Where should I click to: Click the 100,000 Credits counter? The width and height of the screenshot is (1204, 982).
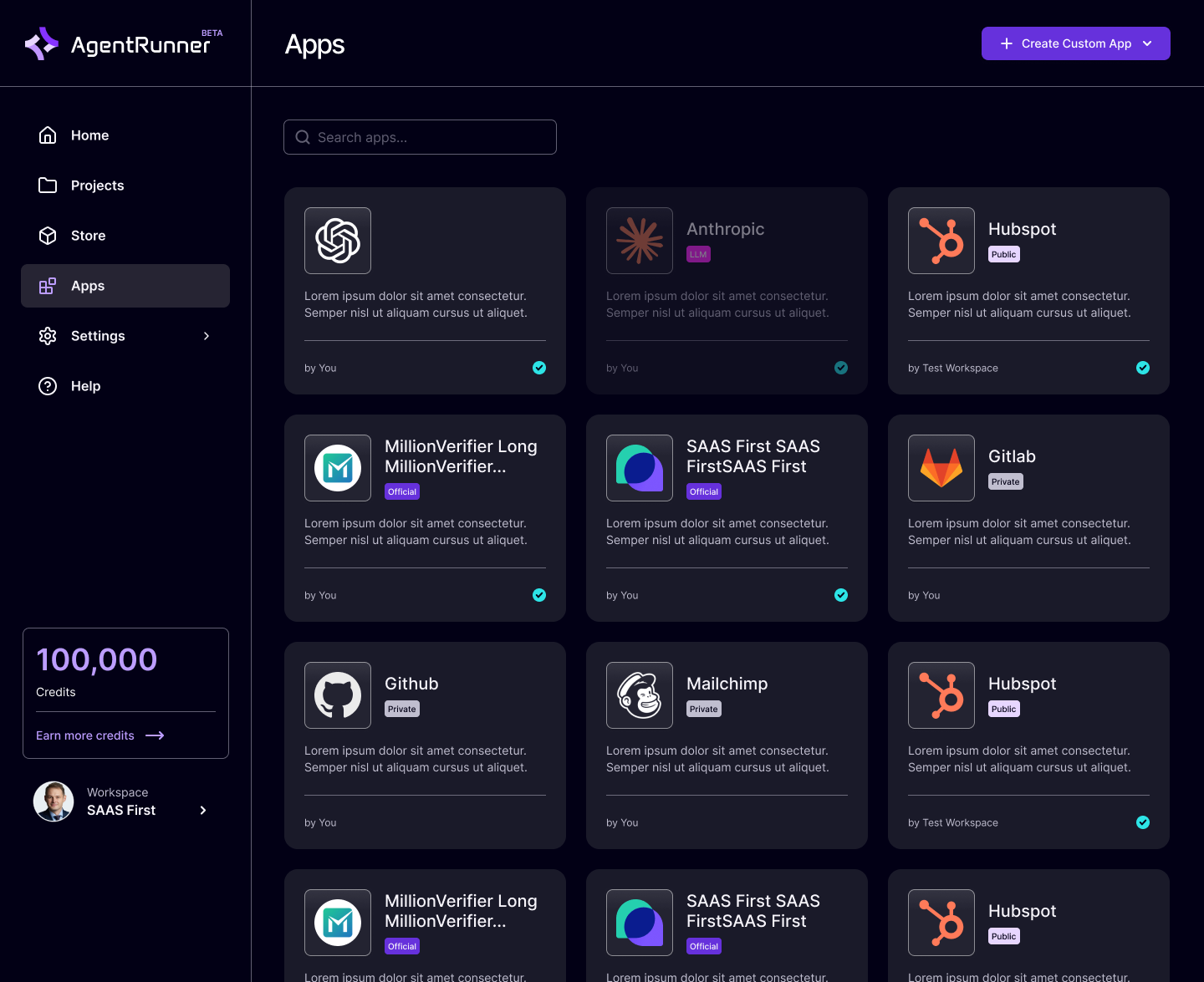[x=97, y=660]
